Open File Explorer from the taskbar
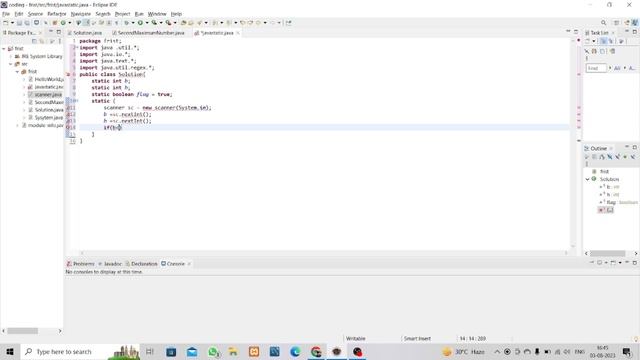Viewport: 640px width, 360px height. coord(233,352)
